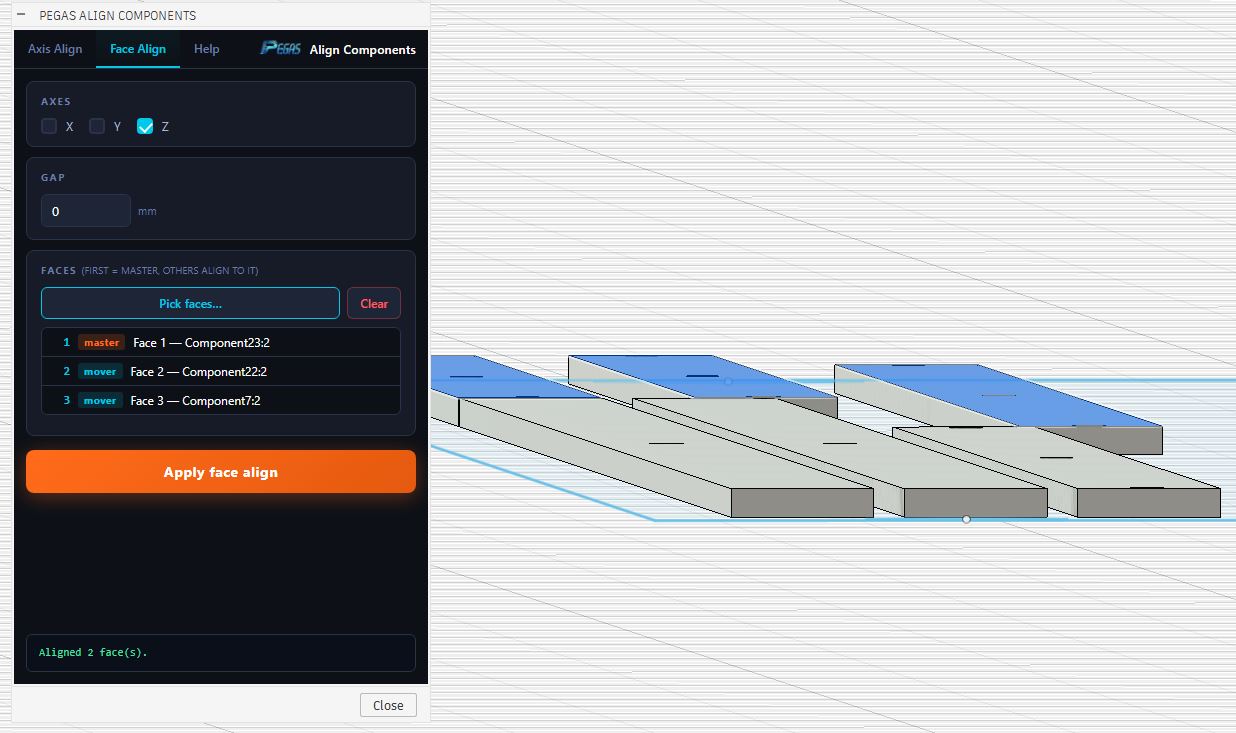1236x733 pixels.
Task: Click the orange master badge
Action: (101, 342)
